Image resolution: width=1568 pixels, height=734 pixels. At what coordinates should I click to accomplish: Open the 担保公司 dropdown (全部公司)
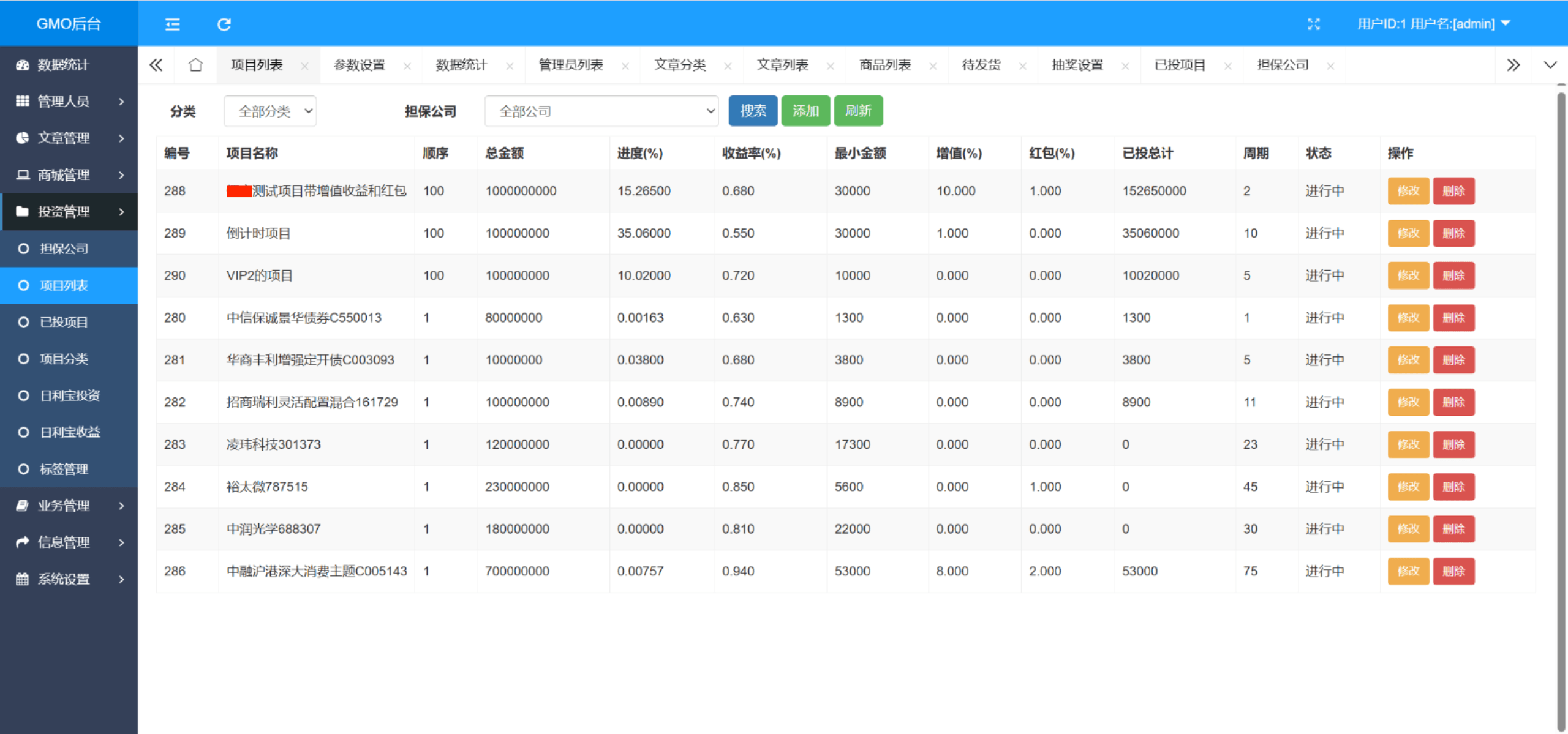click(601, 111)
